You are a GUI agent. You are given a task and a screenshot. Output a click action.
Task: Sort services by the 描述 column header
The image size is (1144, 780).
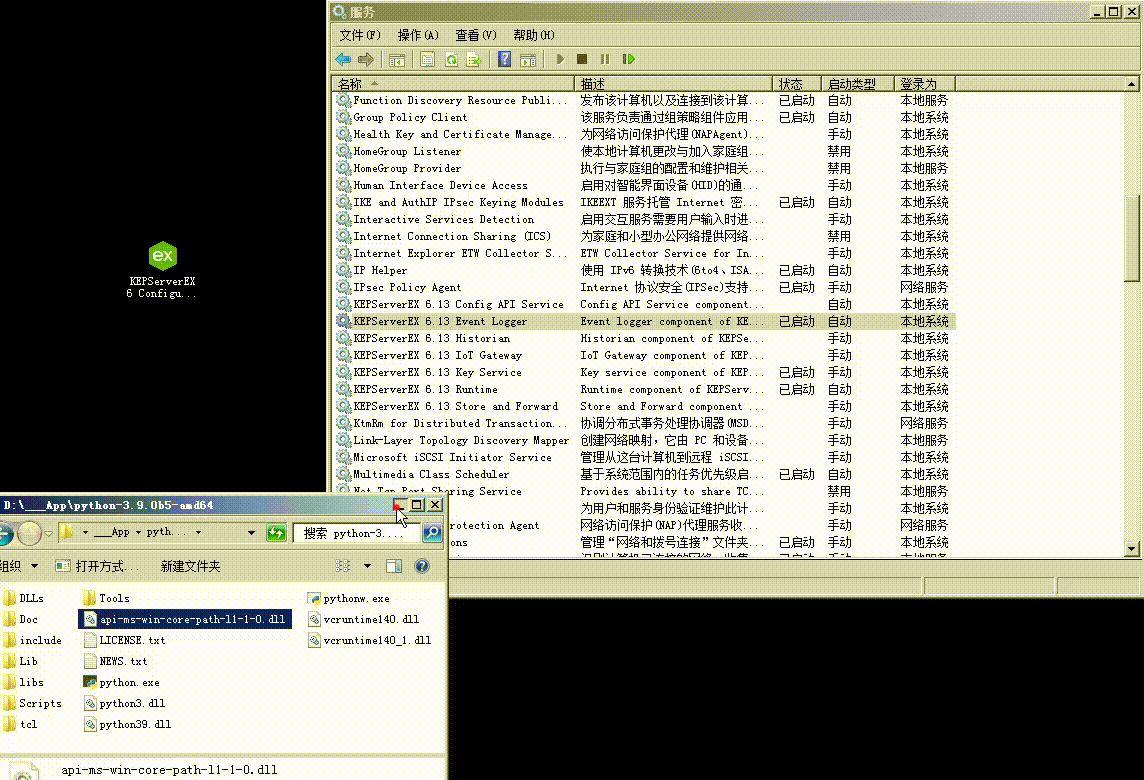673,84
